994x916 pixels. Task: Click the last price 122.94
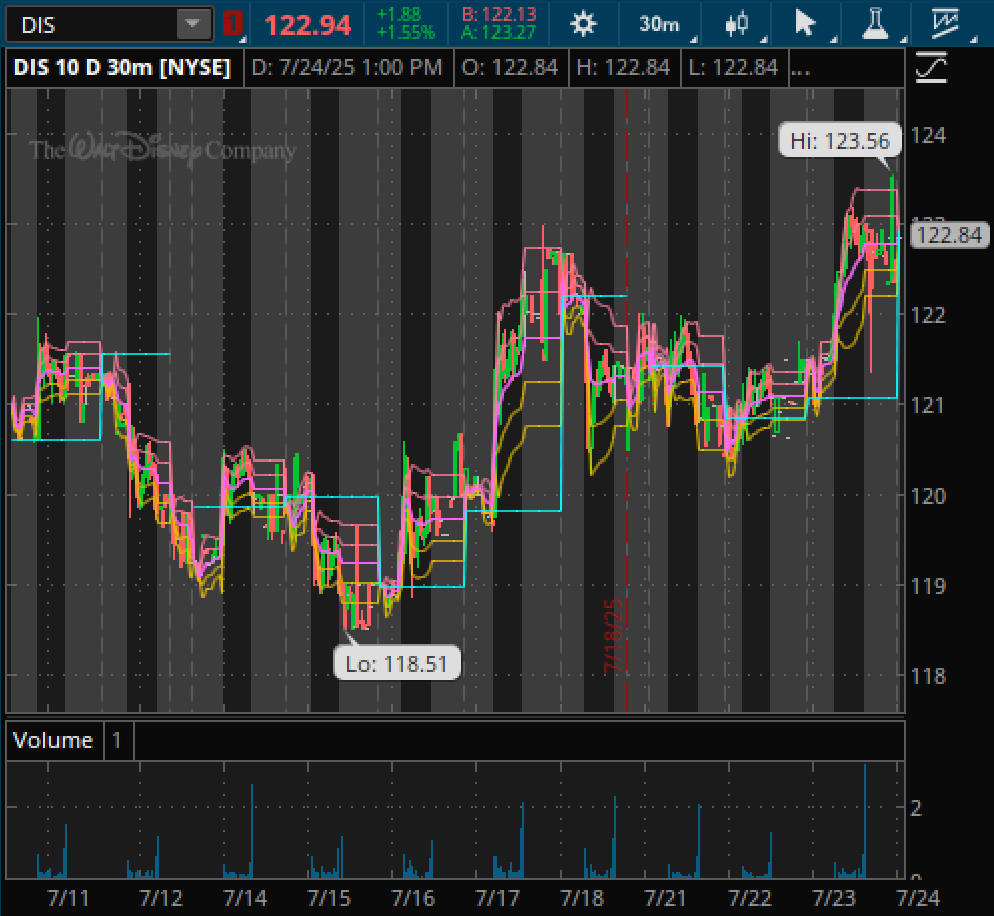tap(307, 25)
